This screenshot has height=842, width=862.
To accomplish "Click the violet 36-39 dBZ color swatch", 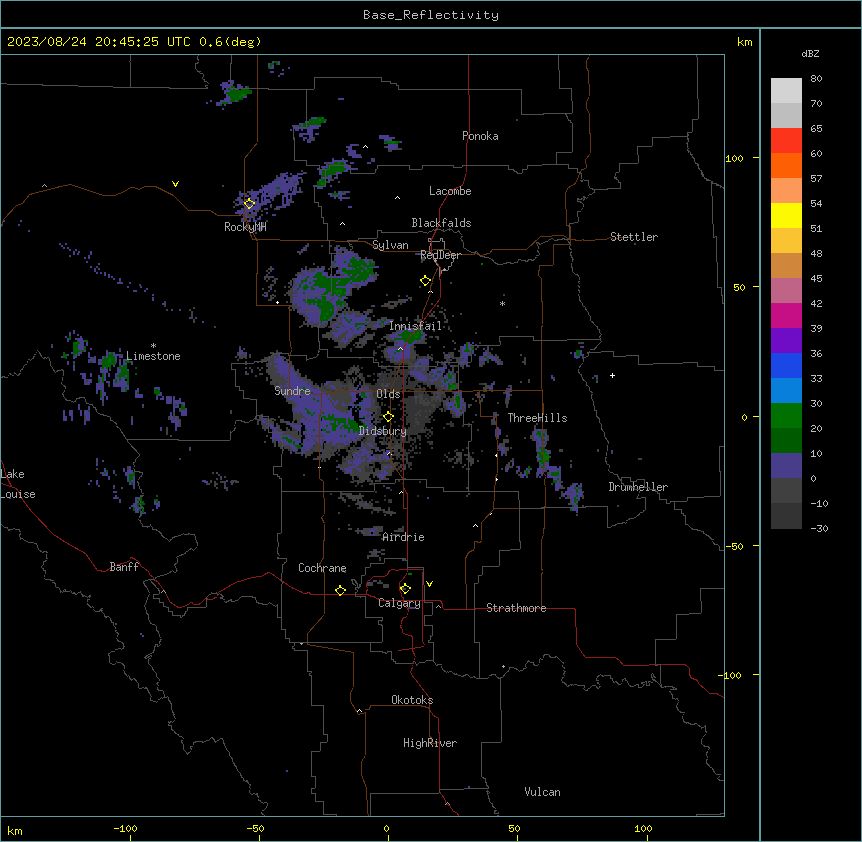I will coord(786,341).
